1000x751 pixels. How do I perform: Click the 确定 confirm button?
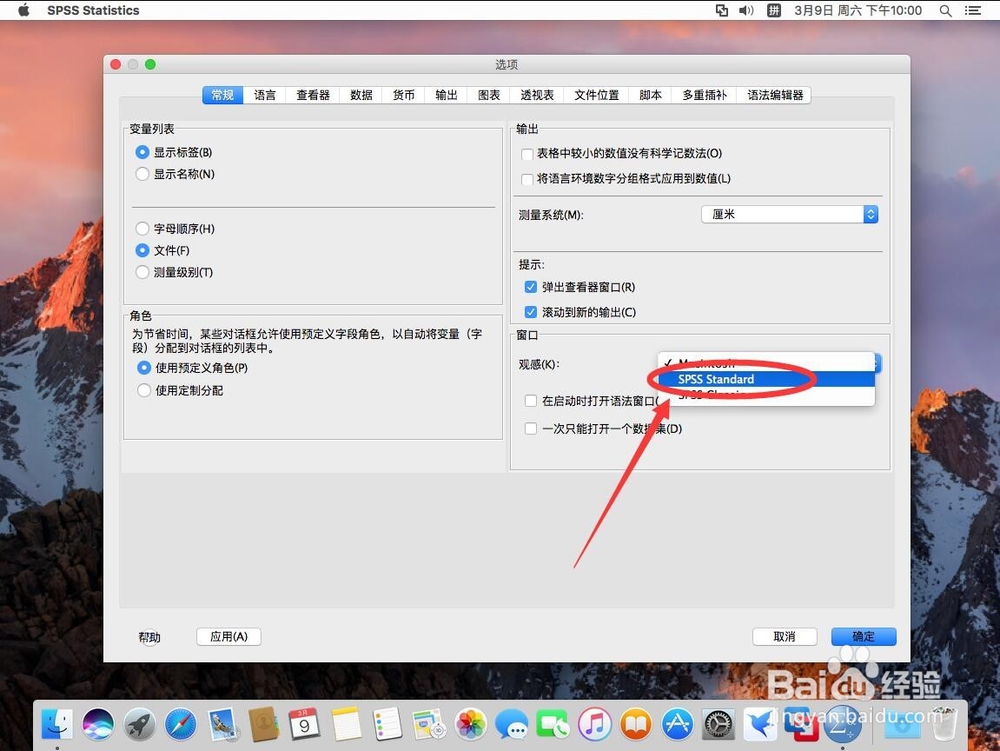(864, 636)
